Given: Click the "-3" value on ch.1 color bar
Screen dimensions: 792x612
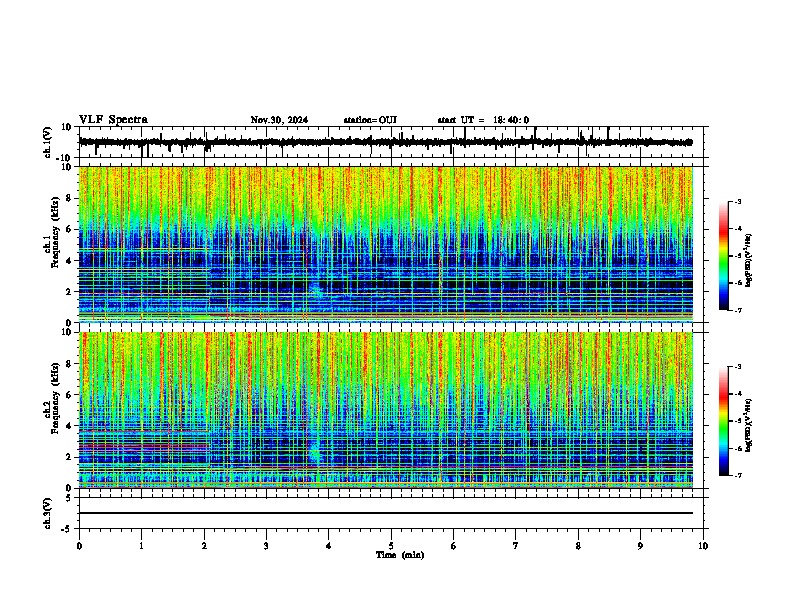Looking at the screenshot, I should click(737, 201).
